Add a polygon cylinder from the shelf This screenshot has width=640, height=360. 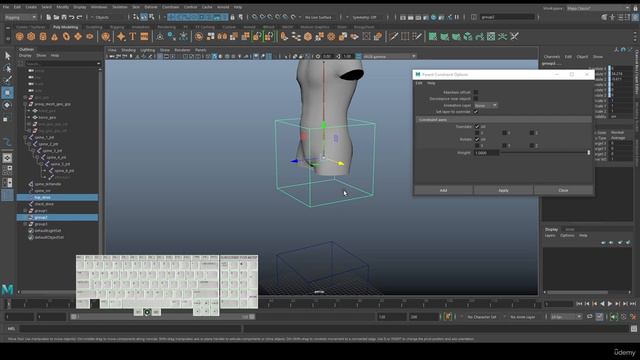(43, 37)
